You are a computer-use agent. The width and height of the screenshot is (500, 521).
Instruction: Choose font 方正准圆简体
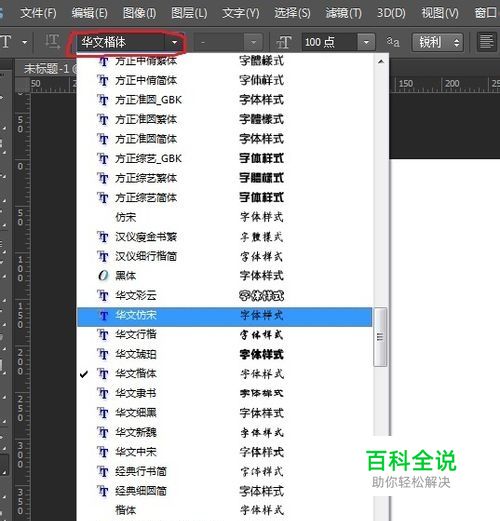pos(224,139)
